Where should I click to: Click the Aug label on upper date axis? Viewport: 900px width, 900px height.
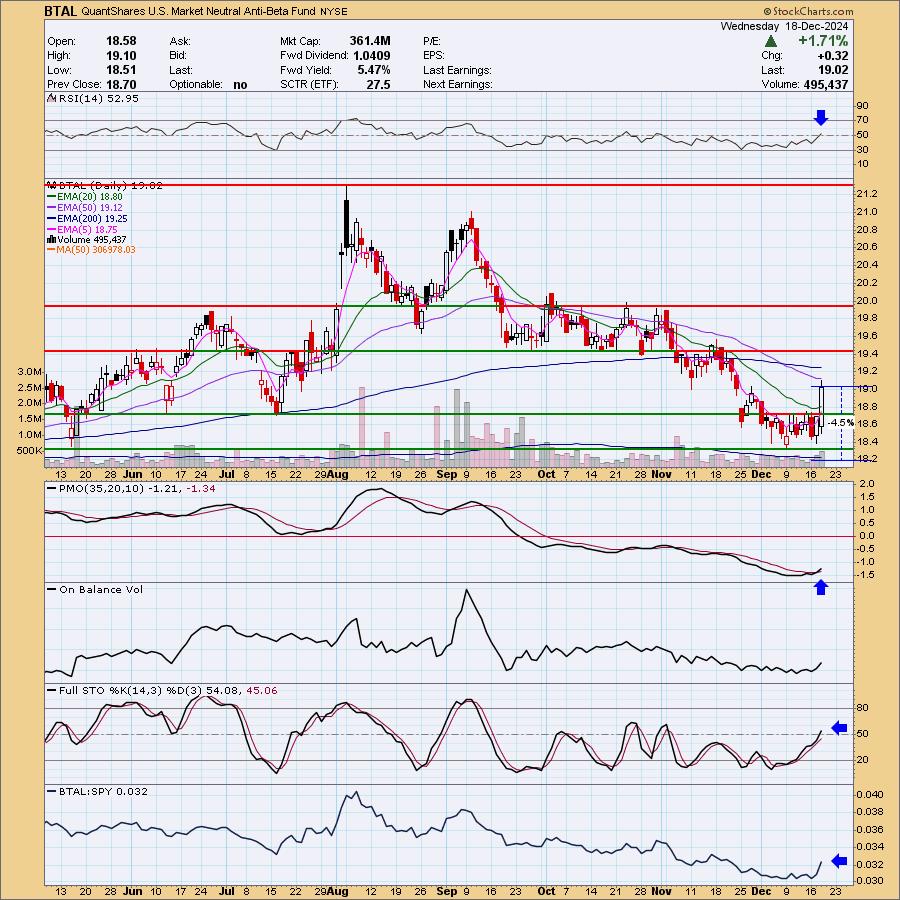tap(338, 474)
